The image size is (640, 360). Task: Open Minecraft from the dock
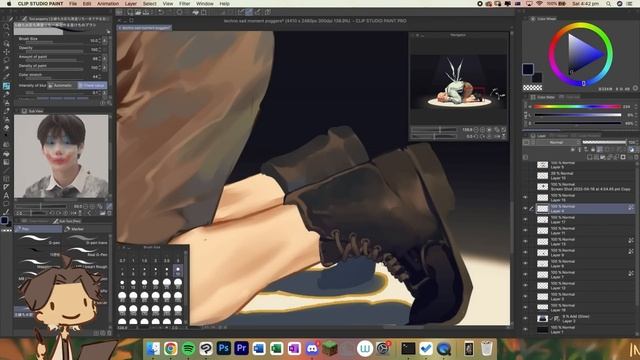pos(329,349)
